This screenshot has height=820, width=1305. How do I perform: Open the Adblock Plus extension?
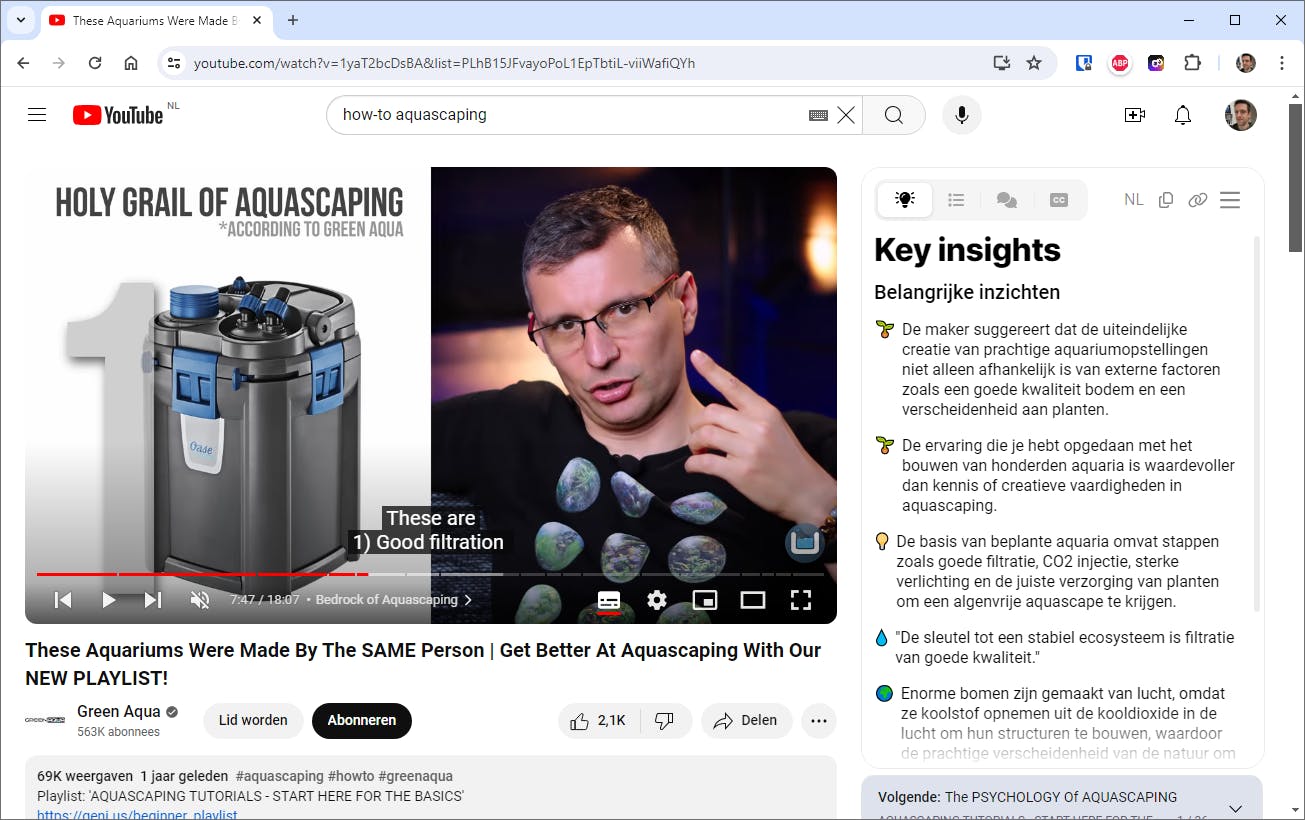click(x=1120, y=63)
